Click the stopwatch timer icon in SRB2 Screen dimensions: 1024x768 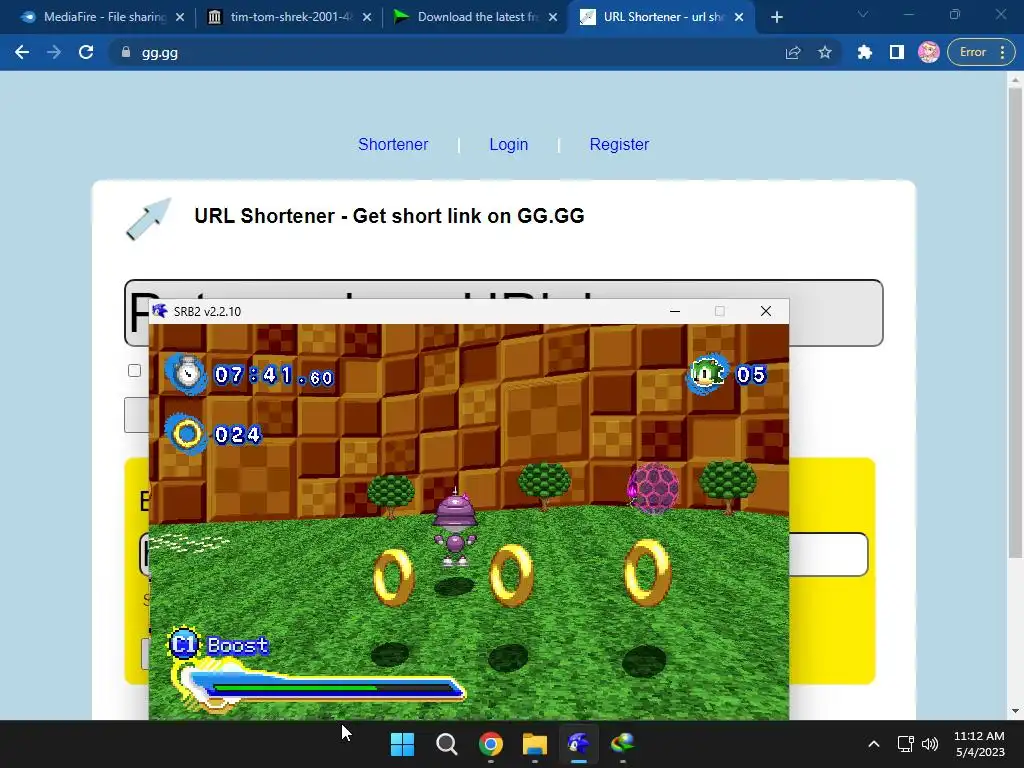click(187, 374)
